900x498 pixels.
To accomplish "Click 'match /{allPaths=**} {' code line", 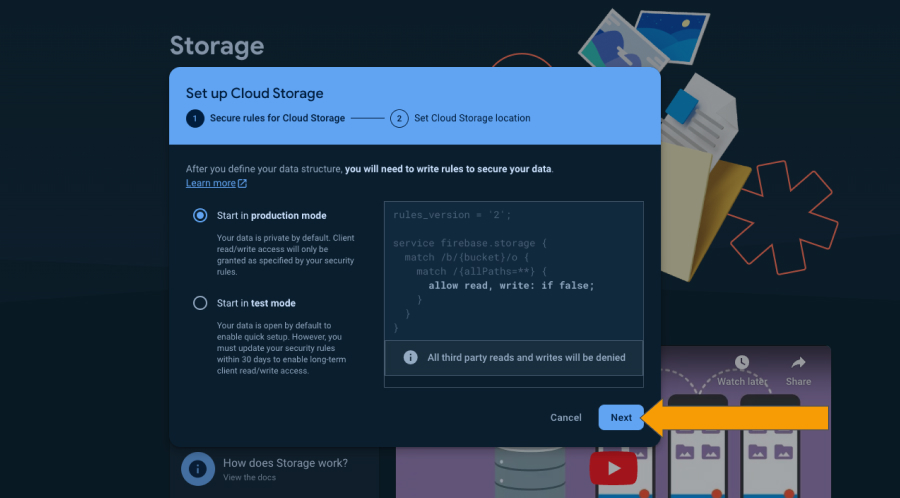I will pos(482,271).
